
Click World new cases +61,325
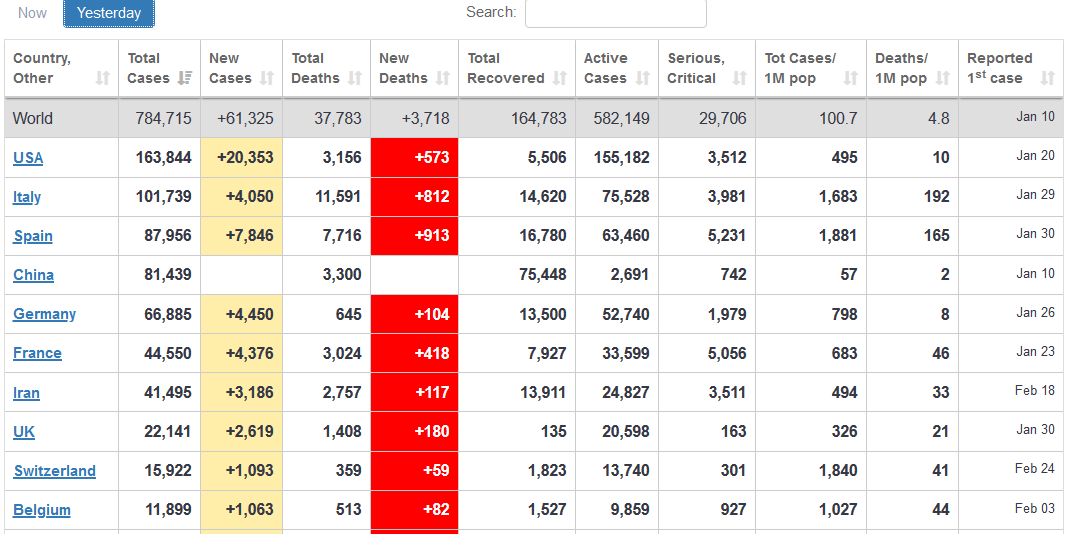245,119
